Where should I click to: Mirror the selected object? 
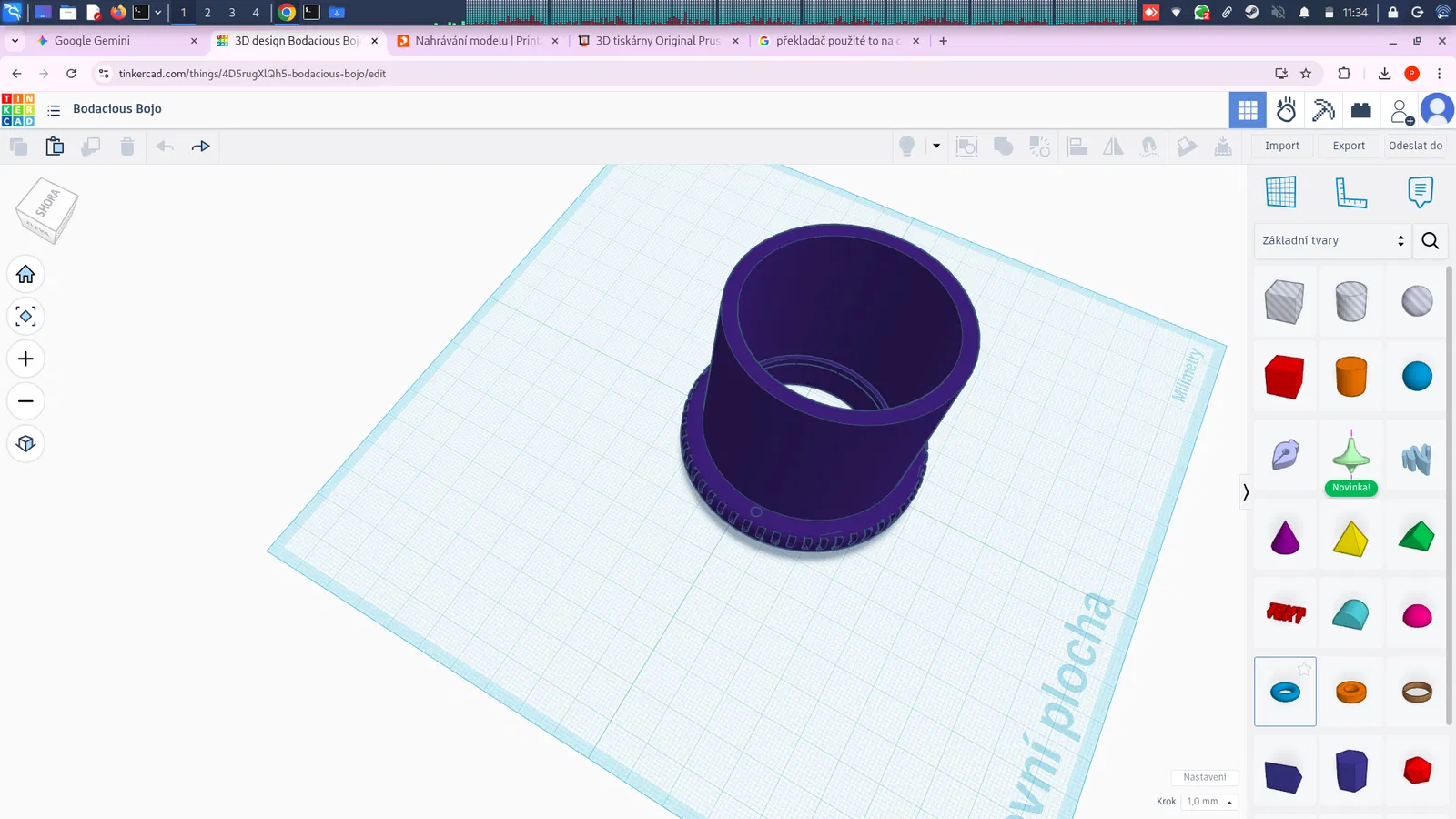tap(1114, 147)
